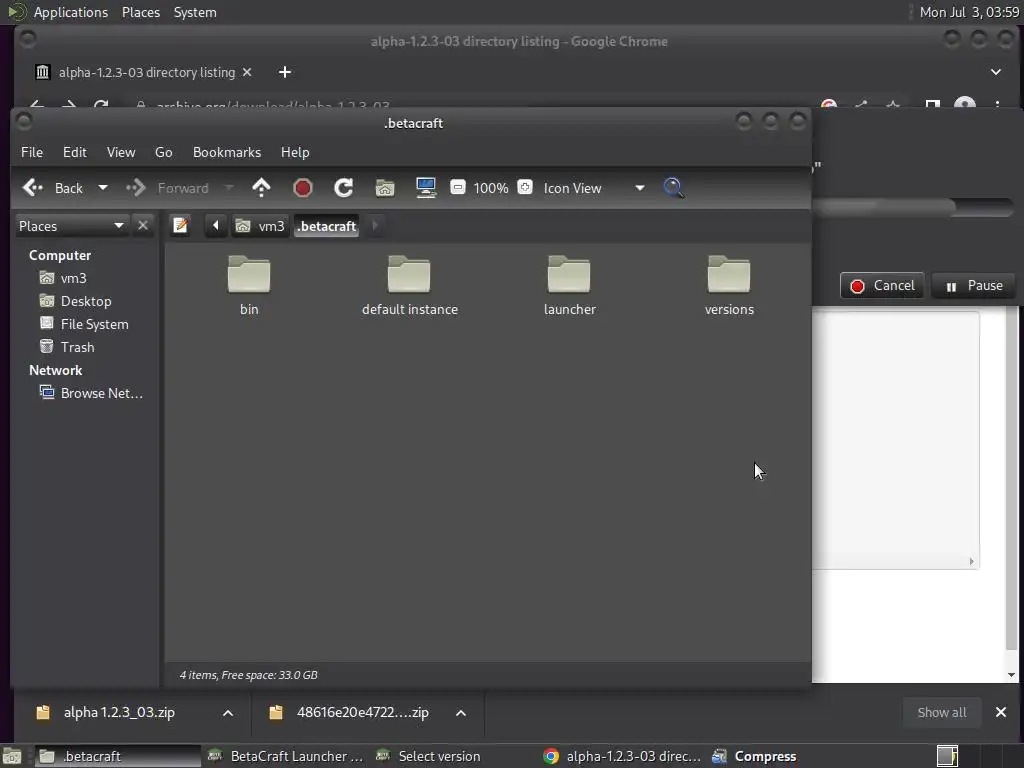Select the versions folder

coord(729,285)
